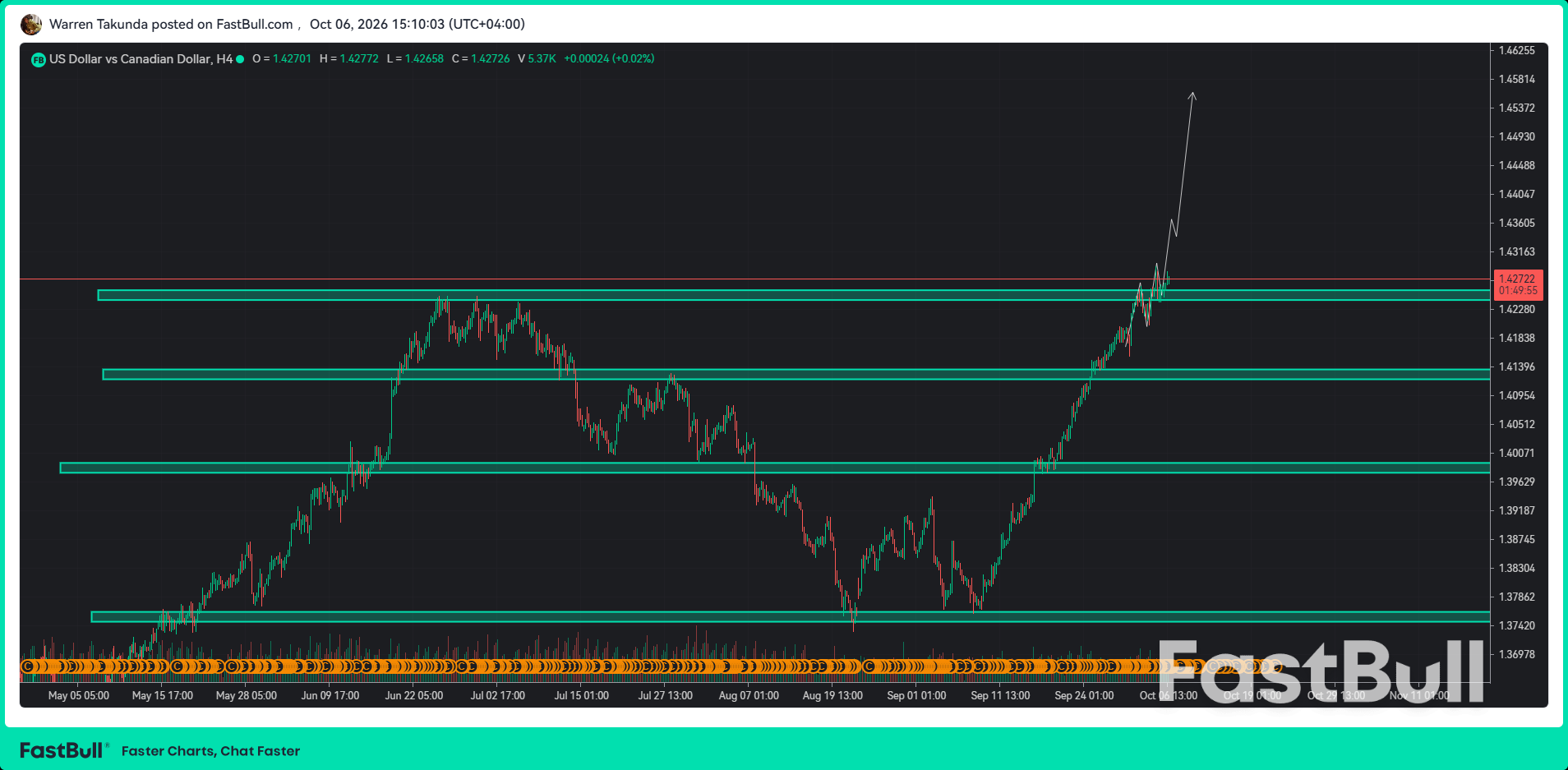Click the Faster Charts, Chat Faster tagline

click(210, 751)
